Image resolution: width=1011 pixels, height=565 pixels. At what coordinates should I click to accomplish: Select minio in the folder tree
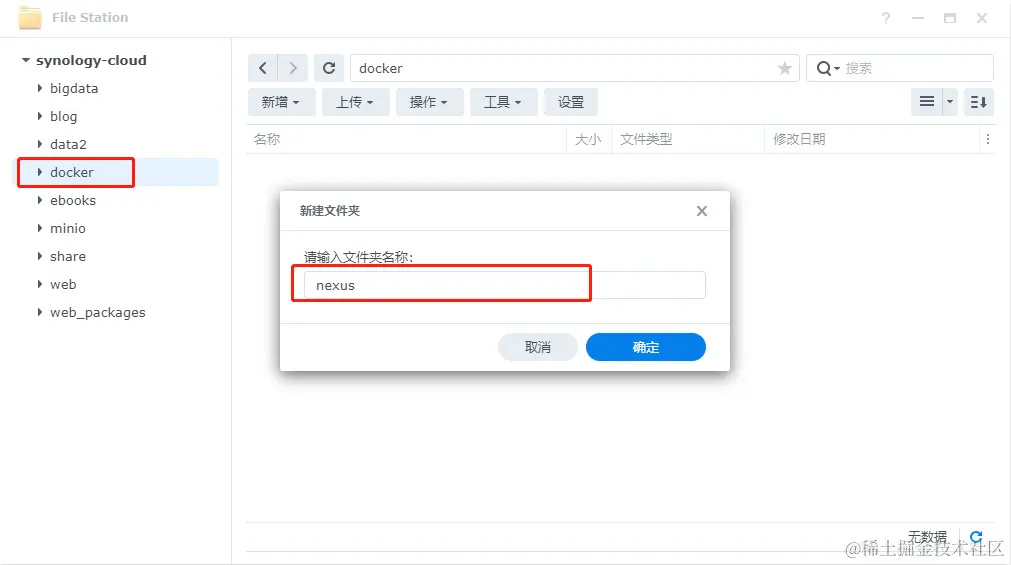pos(68,228)
